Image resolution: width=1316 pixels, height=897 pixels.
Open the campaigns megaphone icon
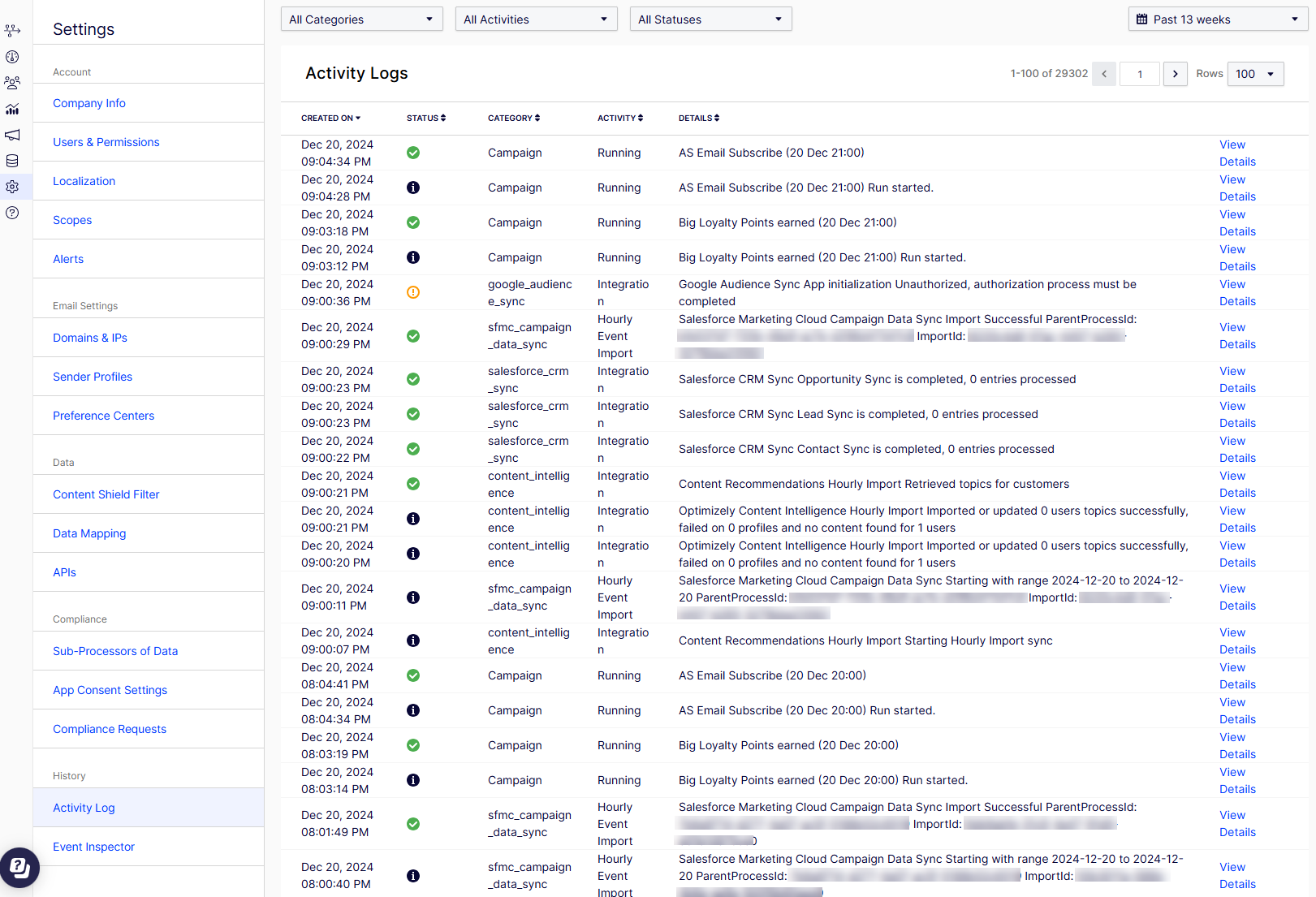point(12,135)
